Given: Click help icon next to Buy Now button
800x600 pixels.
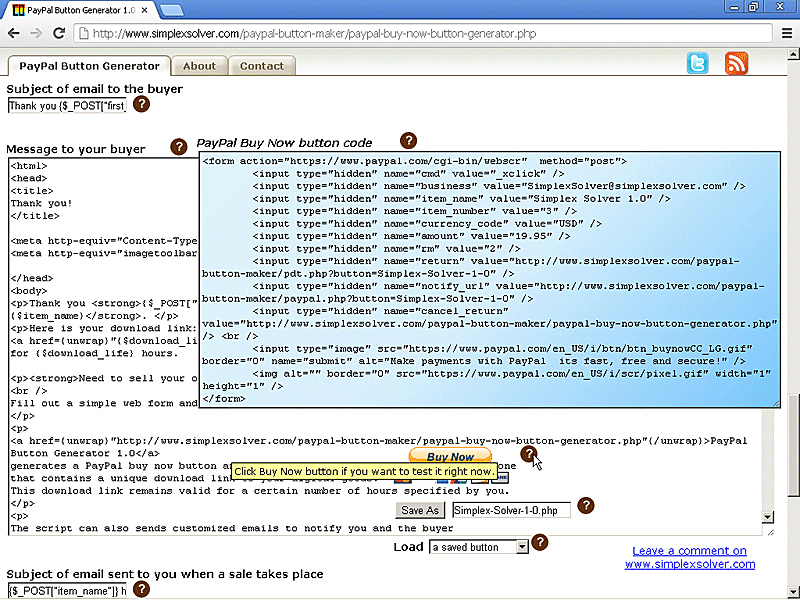Looking at the screenshot, I should [529, 453].
